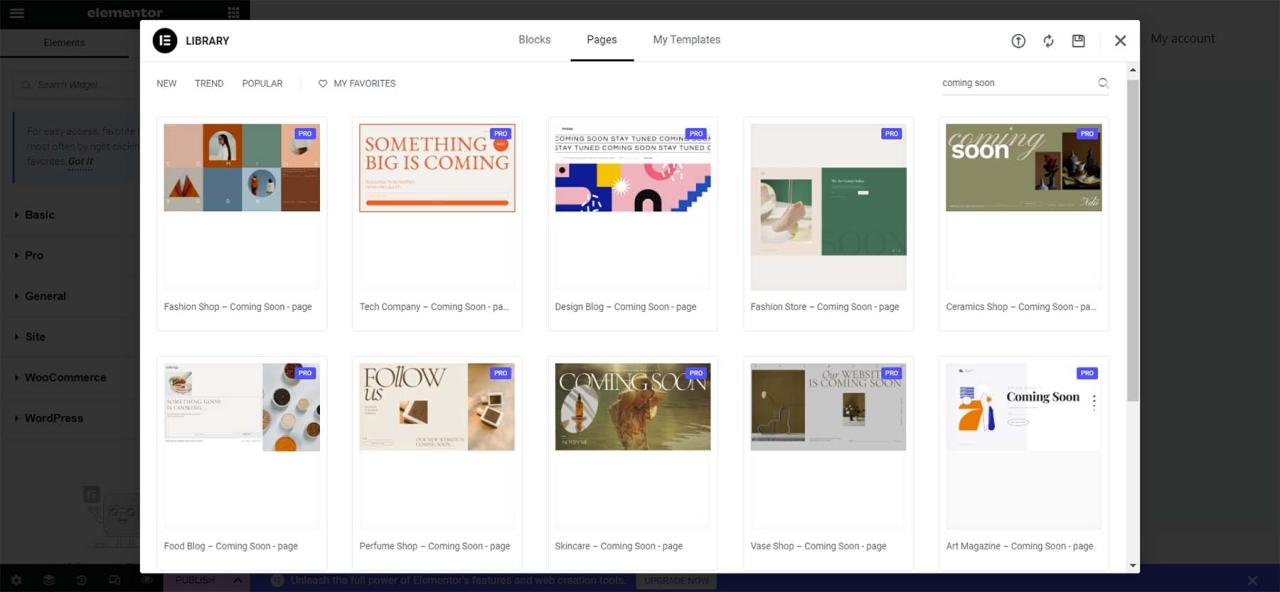The height and width of the screenshot is (592, 1280).
Task: Click the save template disk icon
Action: click(1078, 41)
